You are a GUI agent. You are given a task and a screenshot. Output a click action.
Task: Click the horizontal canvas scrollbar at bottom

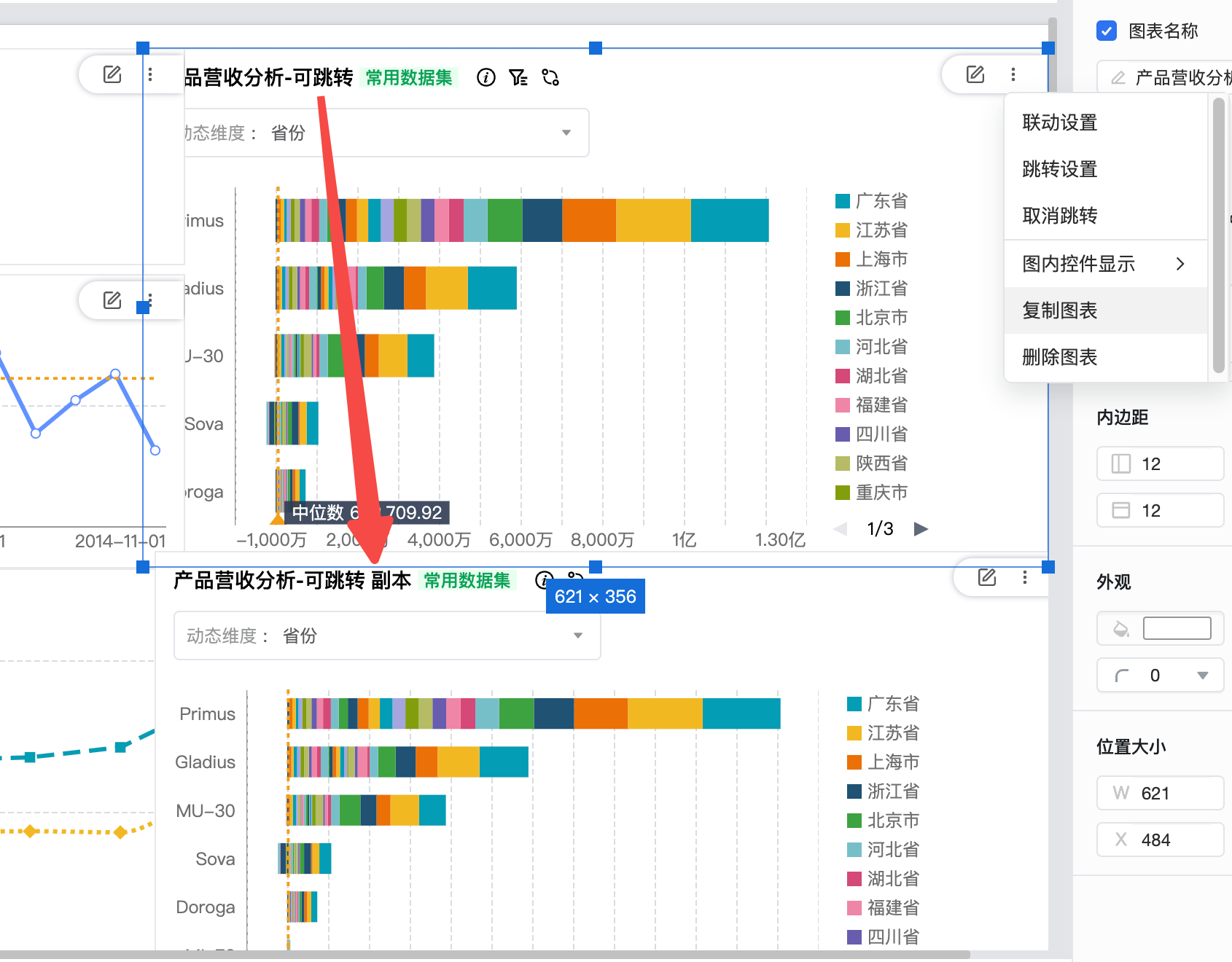tap(485, 955)
